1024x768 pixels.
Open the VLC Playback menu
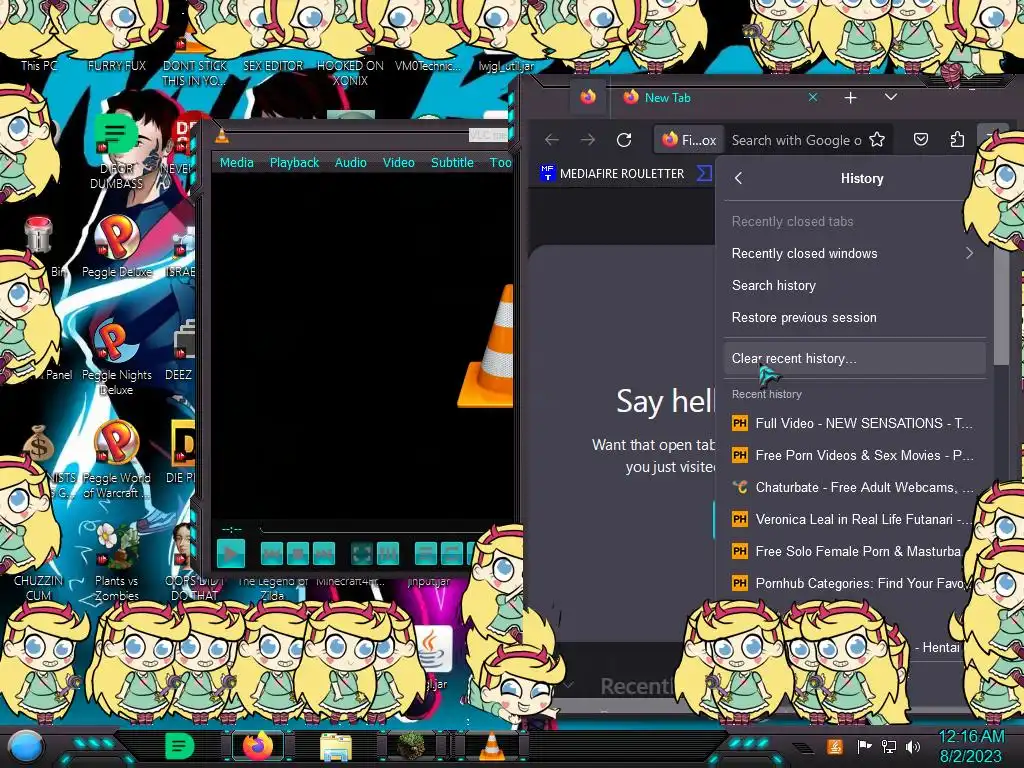[294, 162]
